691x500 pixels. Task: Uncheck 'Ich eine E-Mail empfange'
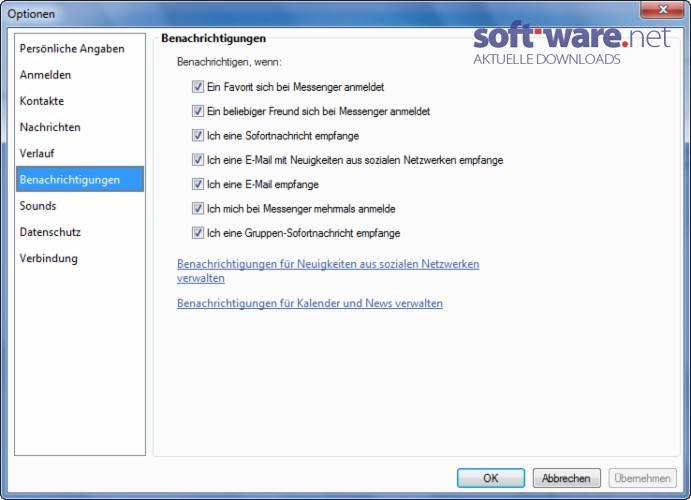click(198, 184)
